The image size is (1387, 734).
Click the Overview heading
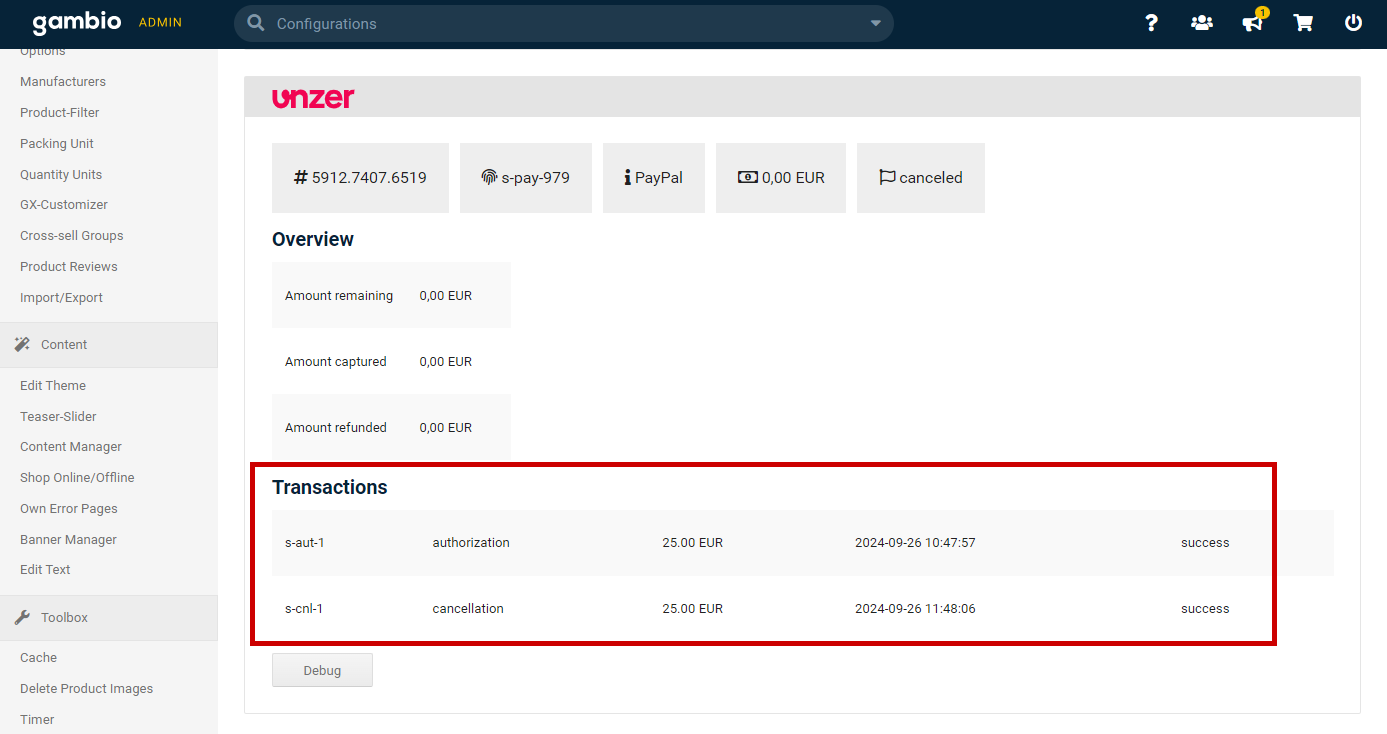pyautogui.click(x=313, y=239)
